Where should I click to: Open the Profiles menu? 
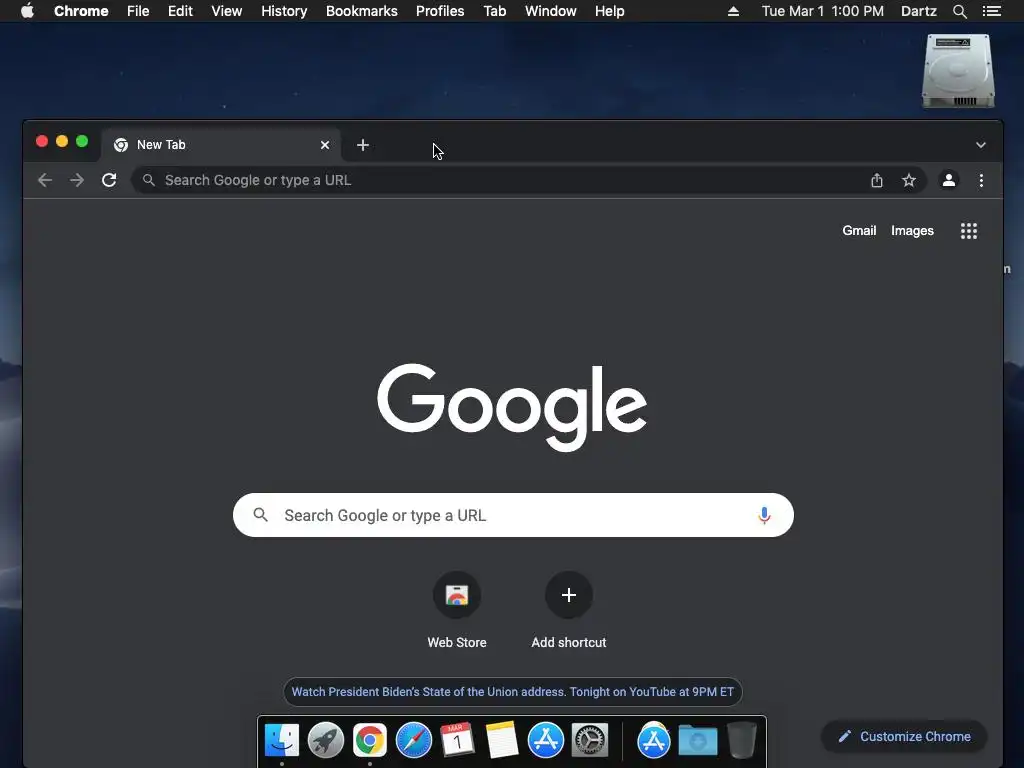click(x=440, y=11)
